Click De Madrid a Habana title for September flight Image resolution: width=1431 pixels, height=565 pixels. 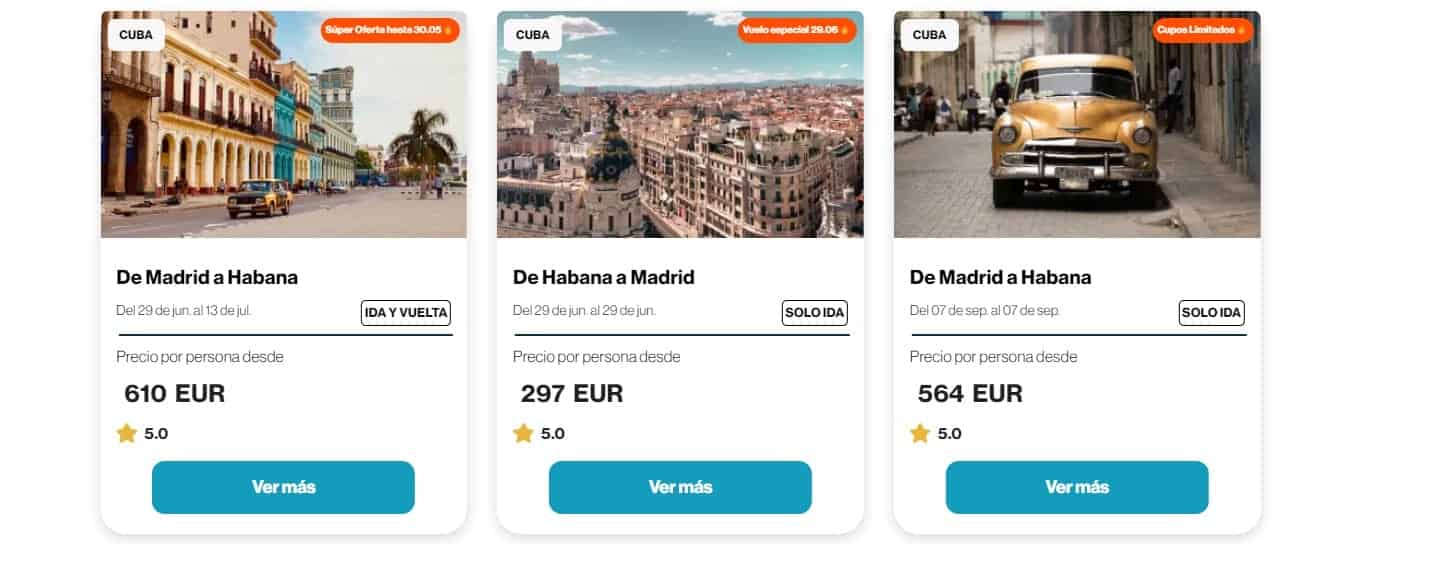[1000, 277]
